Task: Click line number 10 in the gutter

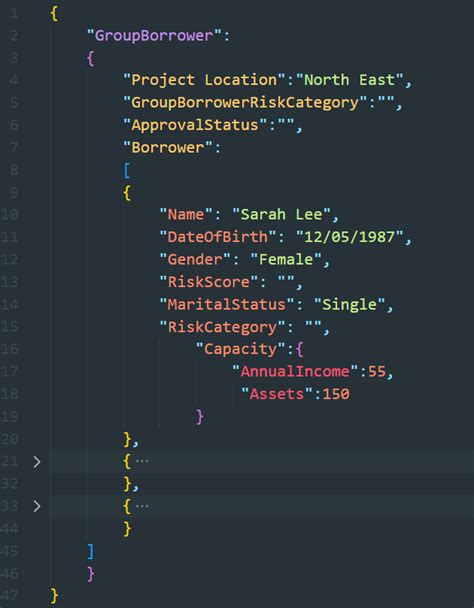Action: pyautogui.click(x=9, y=214)
